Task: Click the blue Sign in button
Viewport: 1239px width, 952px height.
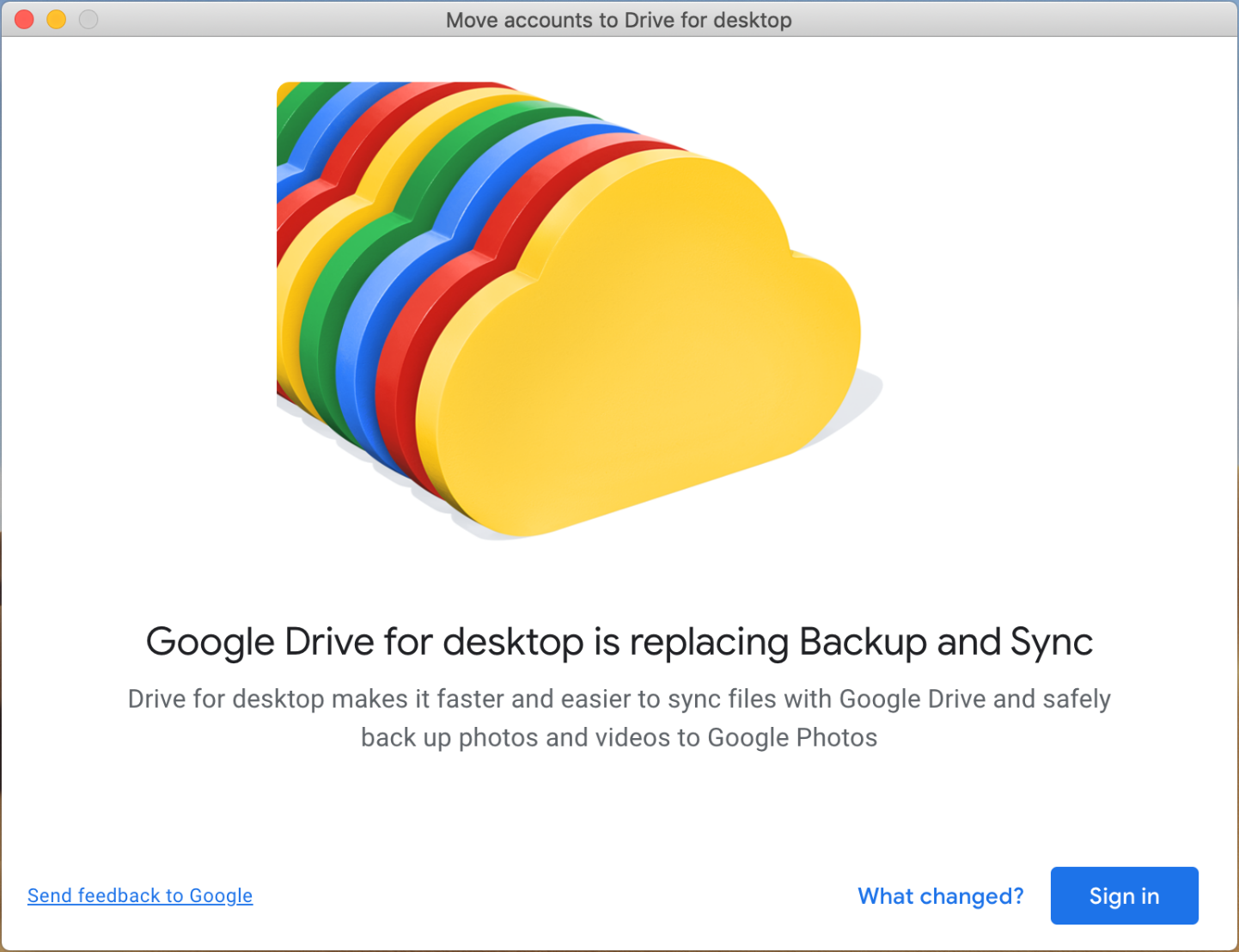Action: [x=1124, y=895]
